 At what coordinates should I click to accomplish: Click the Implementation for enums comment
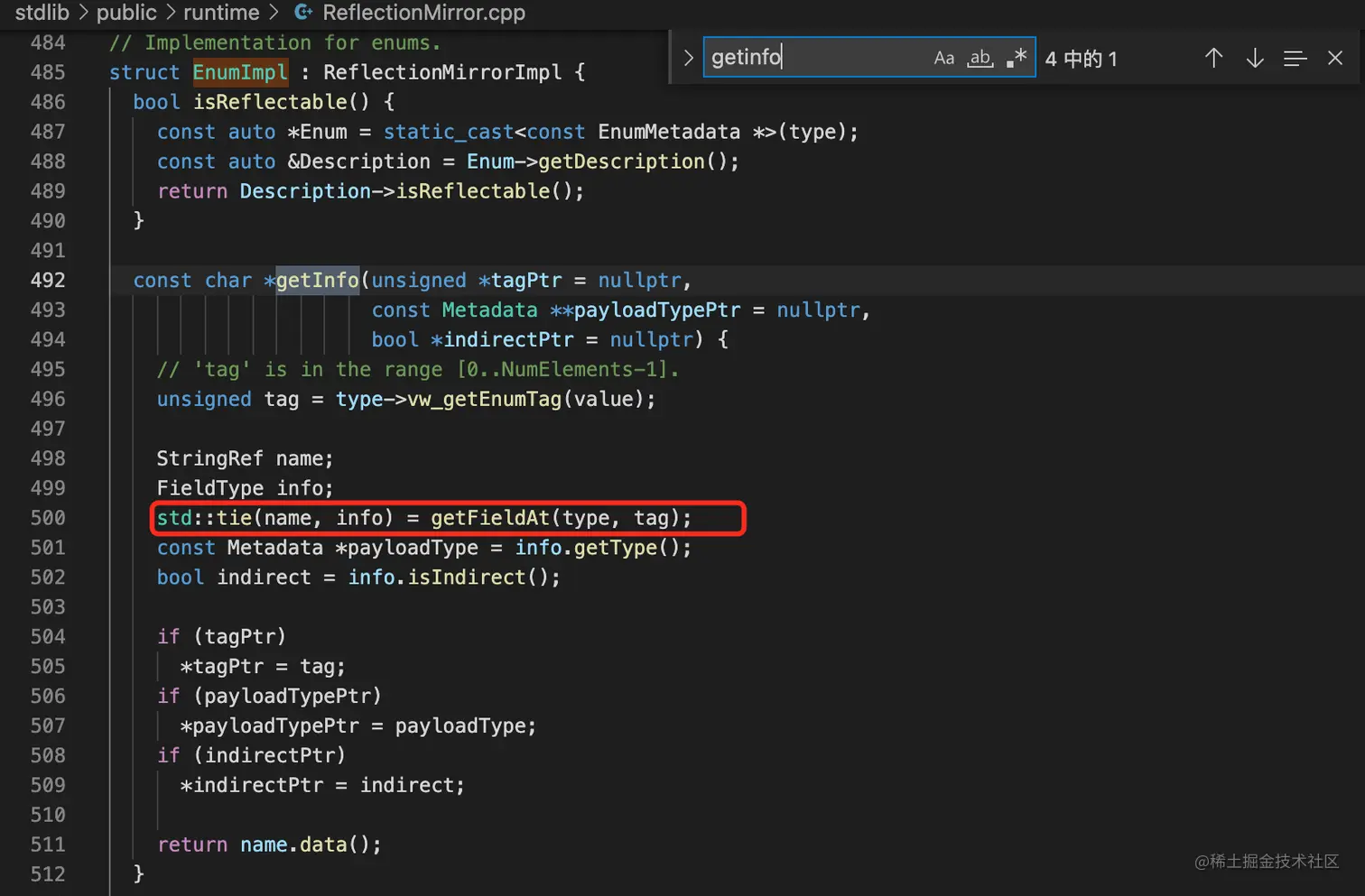click(274, 42)
